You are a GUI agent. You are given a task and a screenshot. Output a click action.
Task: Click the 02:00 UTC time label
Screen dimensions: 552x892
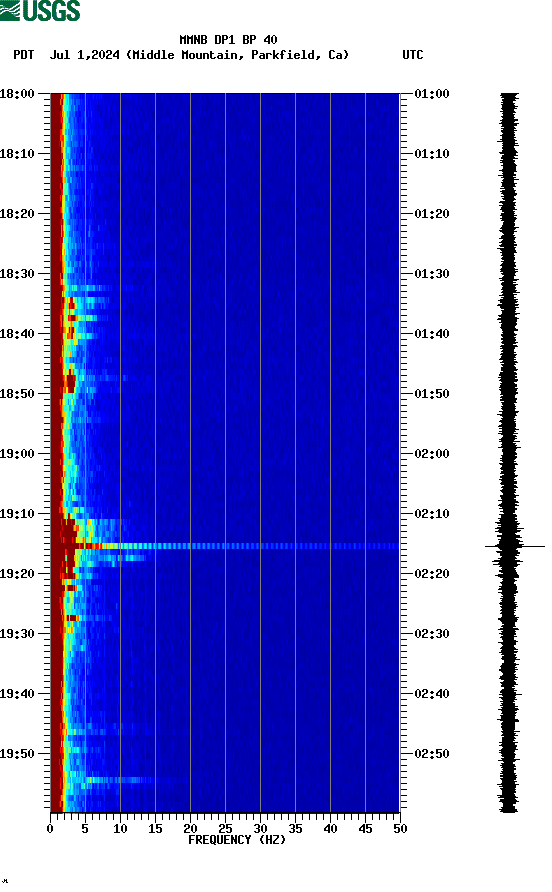[x=432, y=454]
